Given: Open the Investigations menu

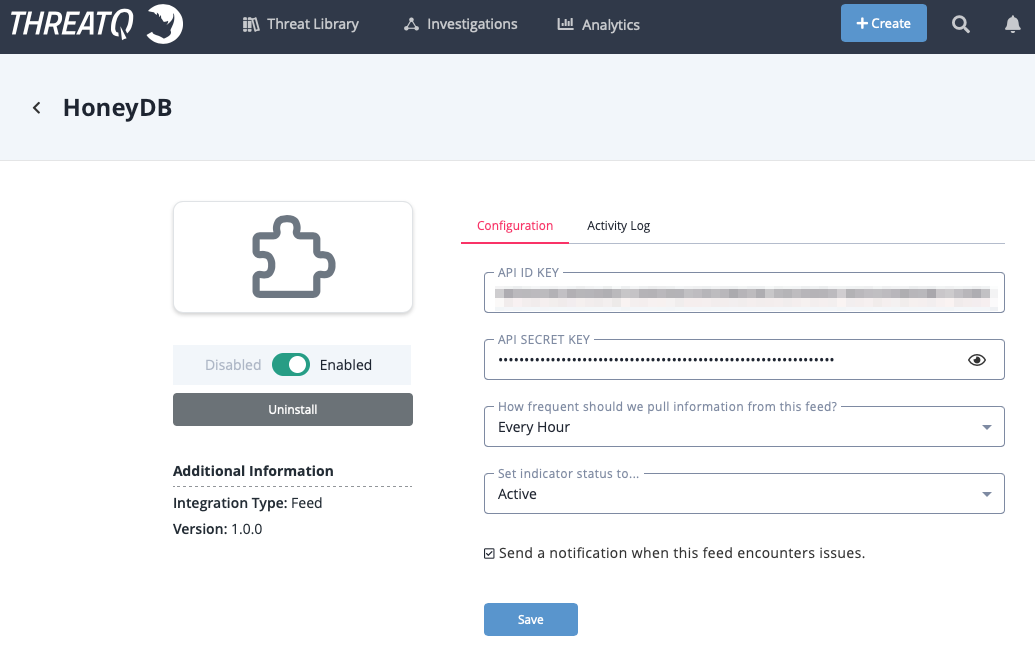Looking at the screenshot, I should click(x=460, y=24).
